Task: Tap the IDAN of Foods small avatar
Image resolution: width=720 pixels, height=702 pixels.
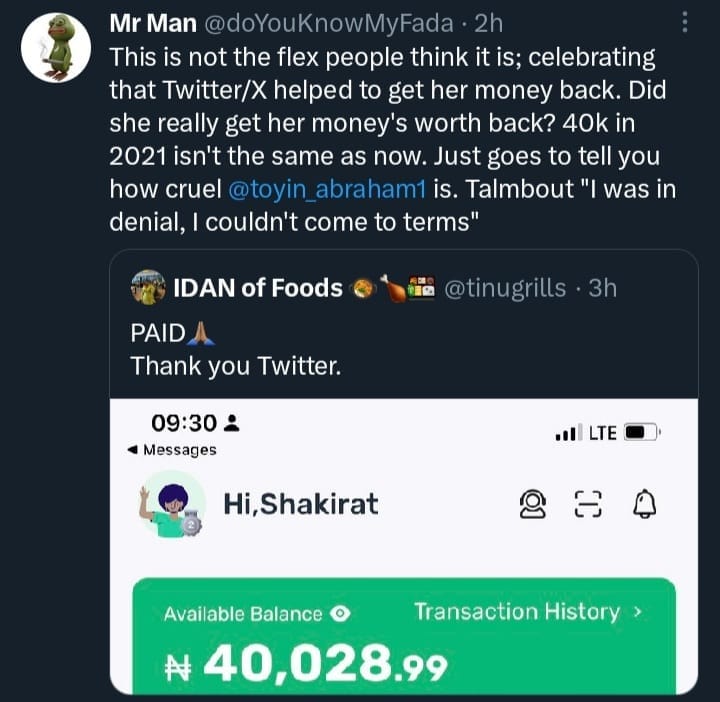Action: 147,288
